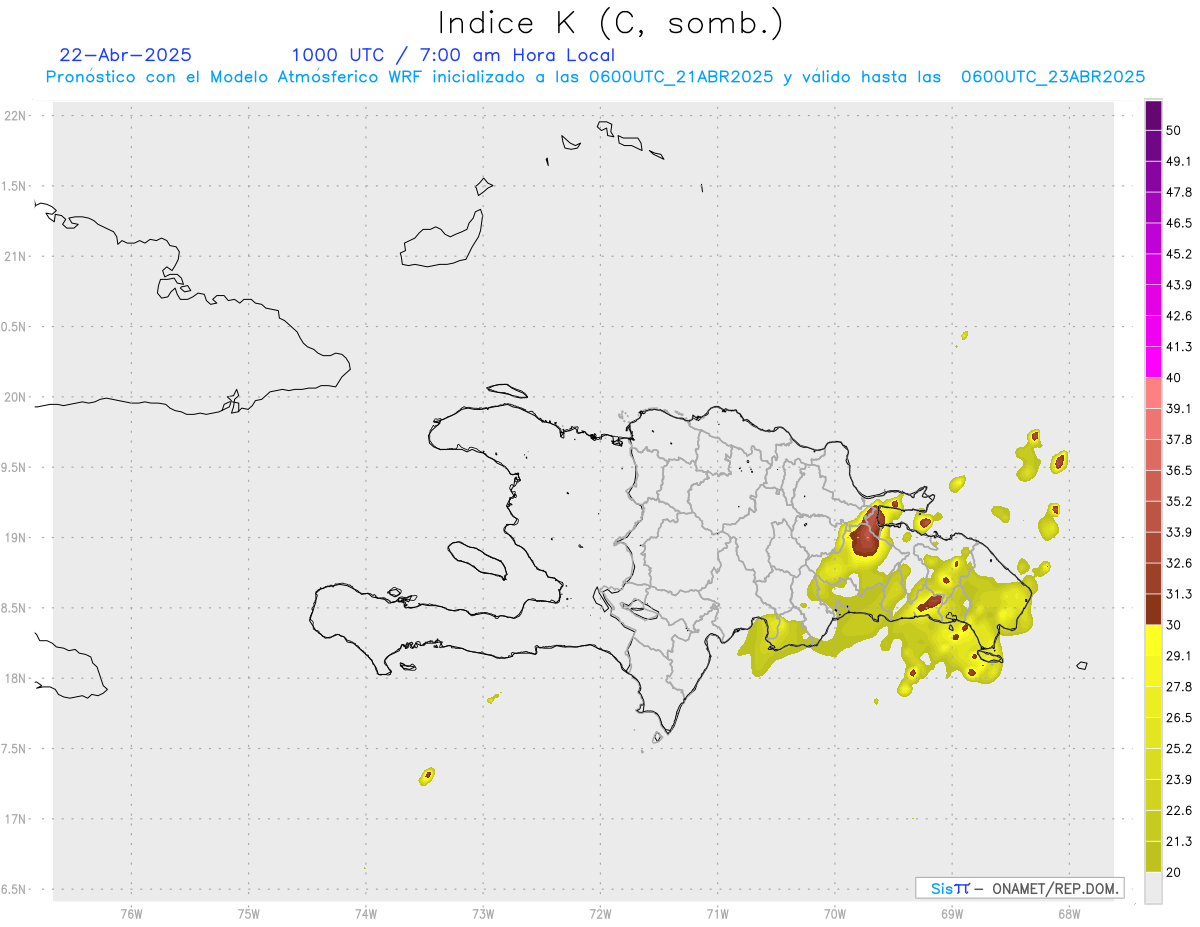Click the 69W longitude label
The width and height of the screenshot is (1200, 927).
952,913
